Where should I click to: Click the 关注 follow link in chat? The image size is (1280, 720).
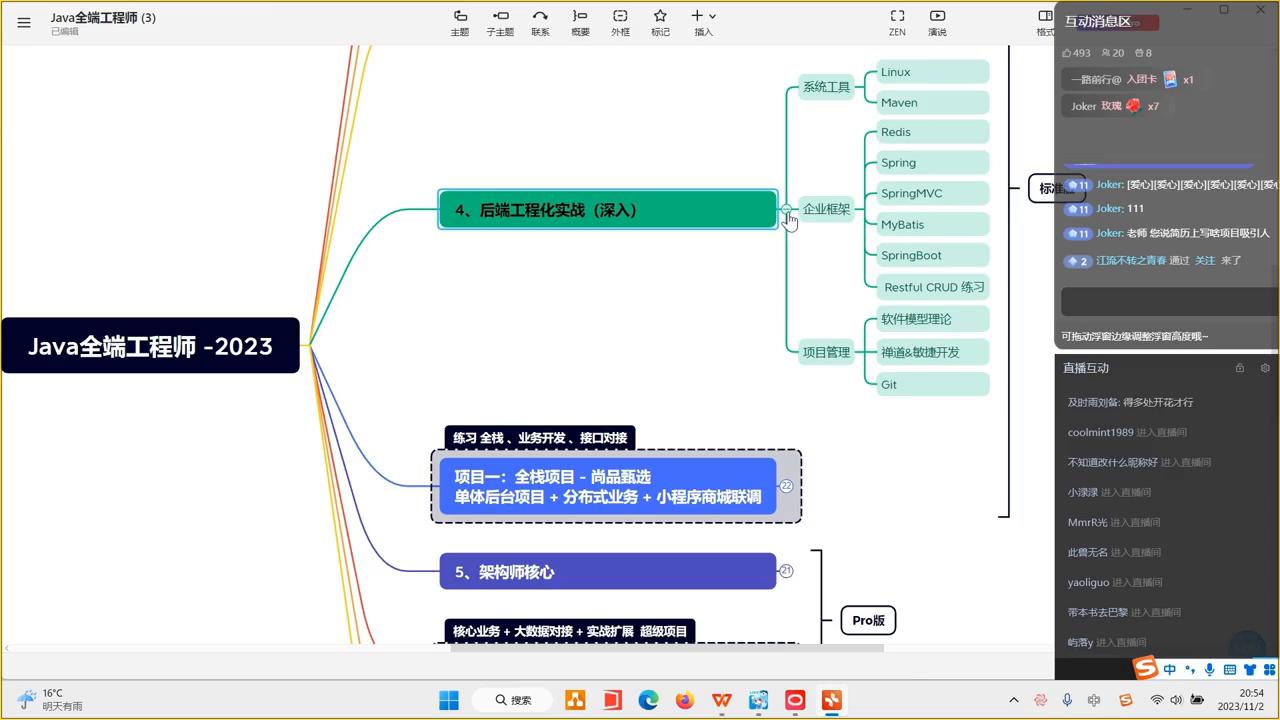tap(1205, 260)
